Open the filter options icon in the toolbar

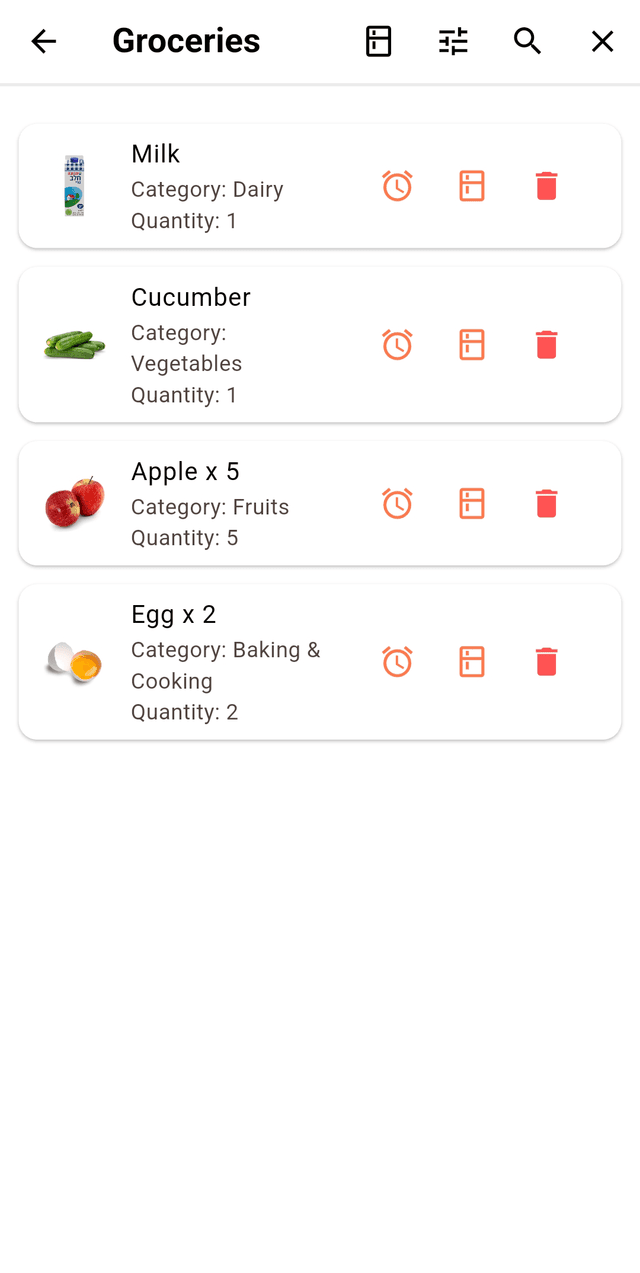452,41
